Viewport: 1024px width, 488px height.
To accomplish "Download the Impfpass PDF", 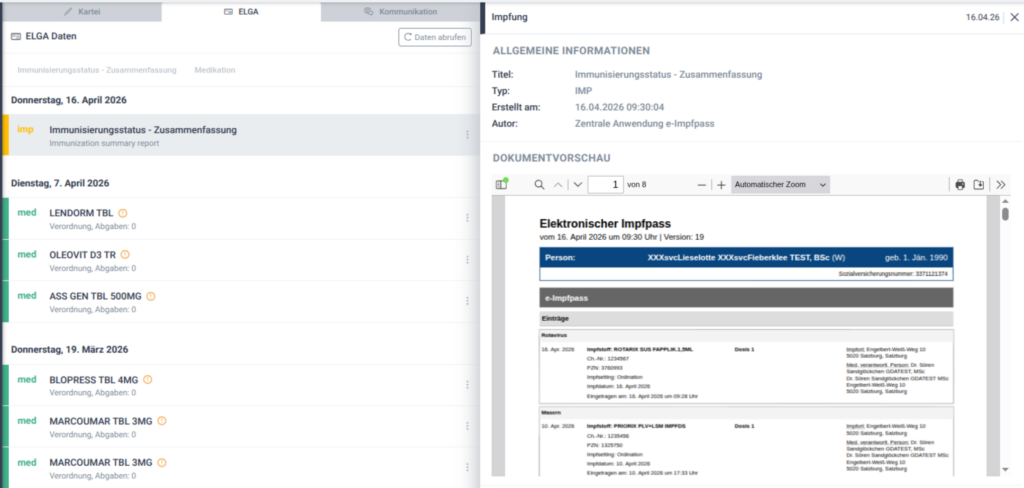I will [979, 185].
